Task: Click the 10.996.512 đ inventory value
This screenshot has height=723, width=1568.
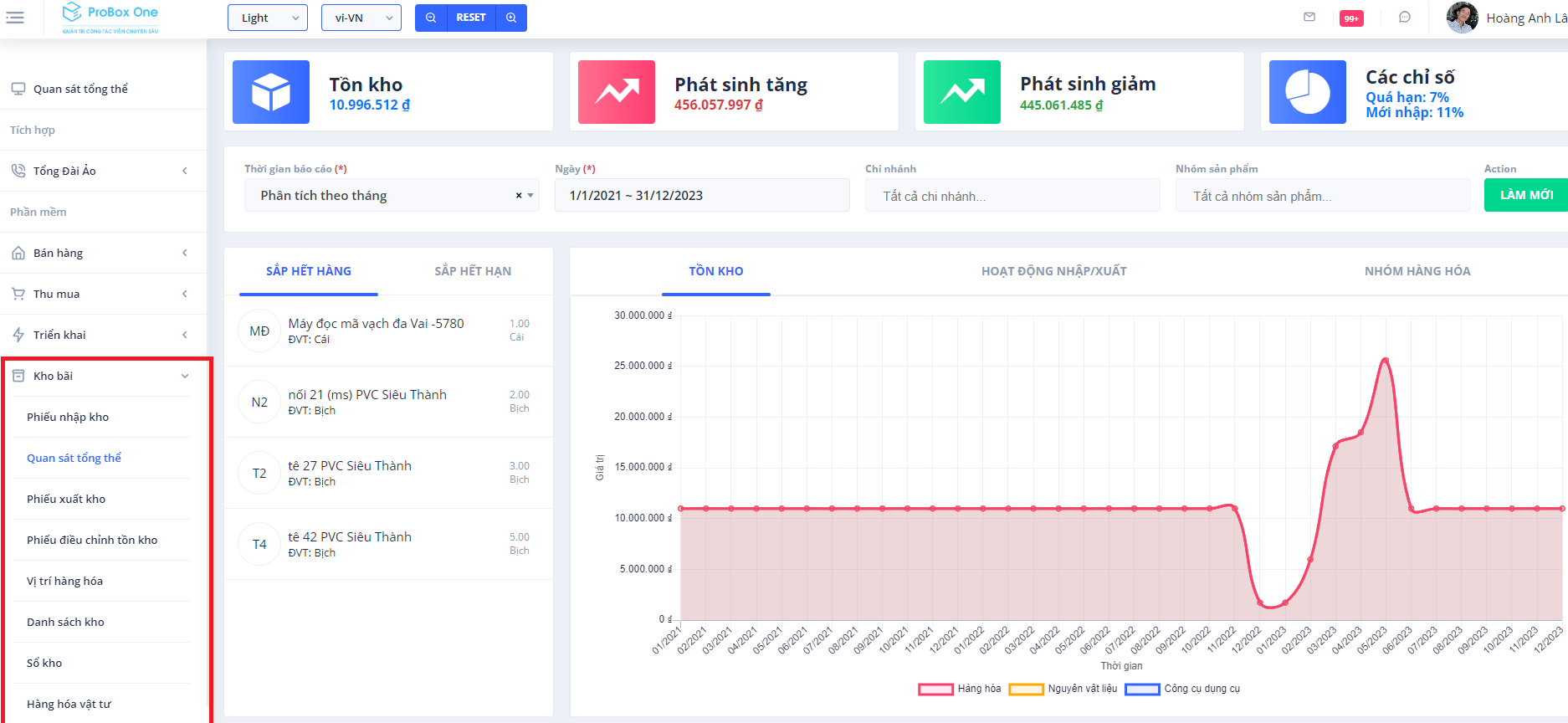Action: tap(370, 105)
